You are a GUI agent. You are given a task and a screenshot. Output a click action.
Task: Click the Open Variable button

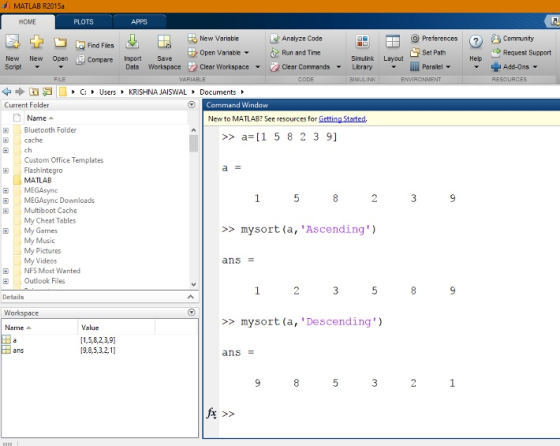pos(215,52)
